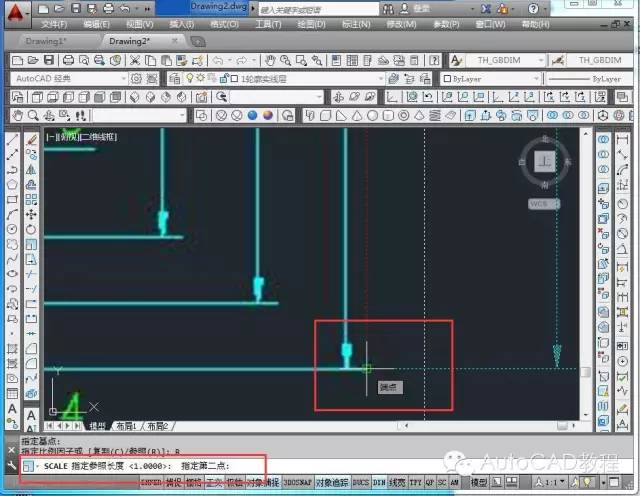The width and height of the screenshot is (640, 496).
Task: Click the Cut scissors icon
Action: [134, 60]
